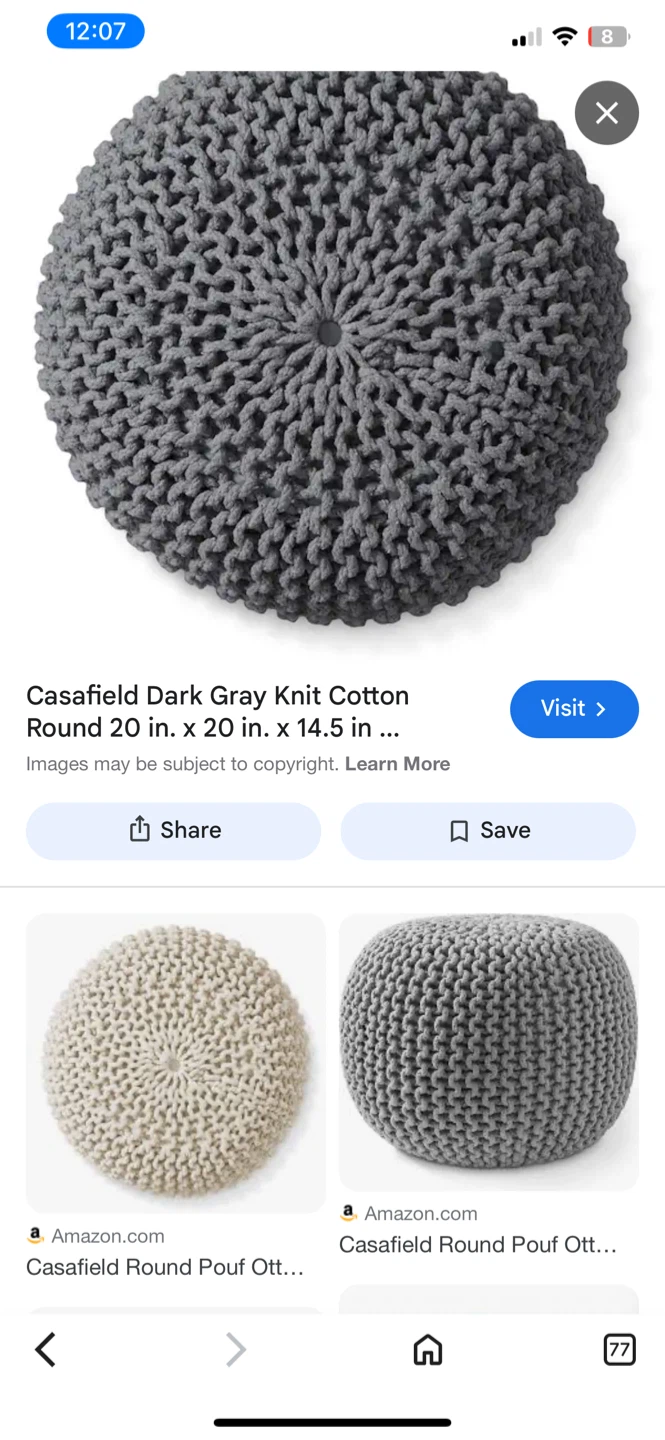Open the gray round pouf thumbnail
Image resolution: width=665 pixels, height=1440 pixels.
click(489, 1052)
